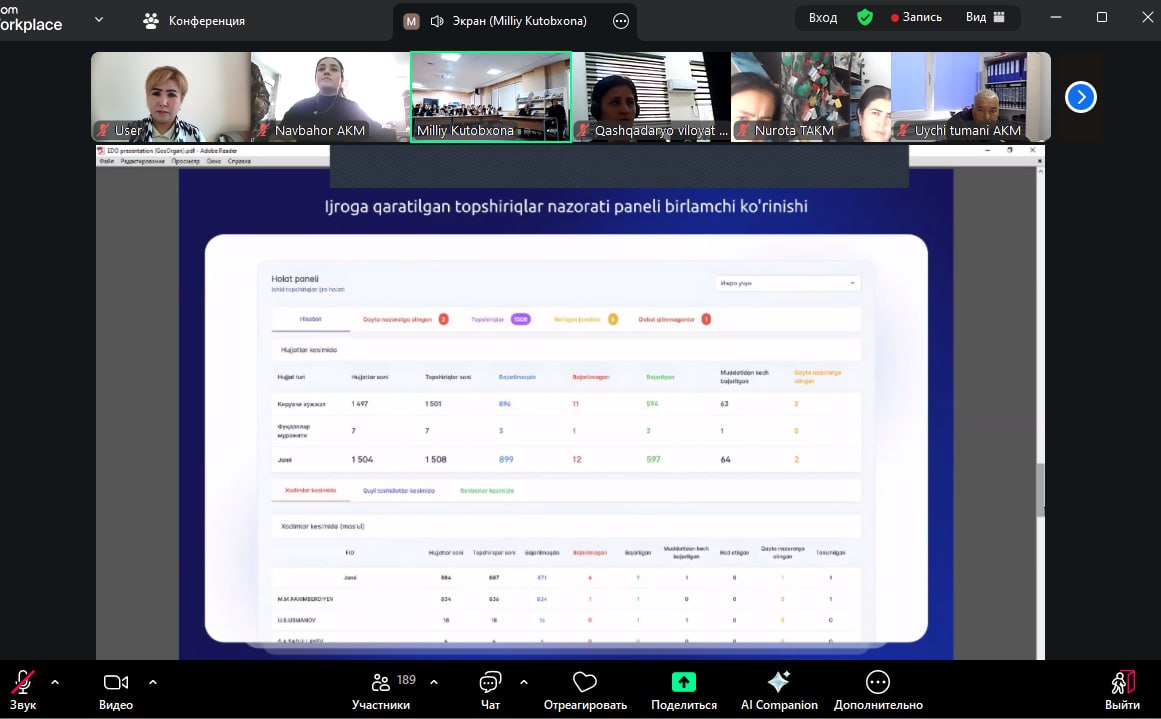
Task: Select Milliy Kutobxona video thumbnail
Action: [490, 97]
